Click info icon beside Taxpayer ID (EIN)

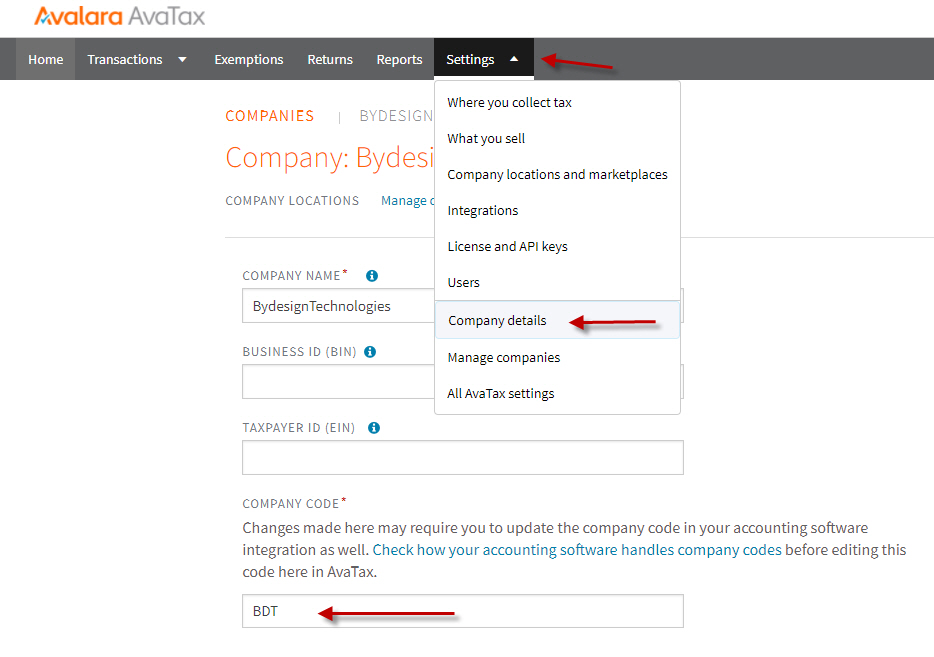pyautogui.click(x=374, y=428)
